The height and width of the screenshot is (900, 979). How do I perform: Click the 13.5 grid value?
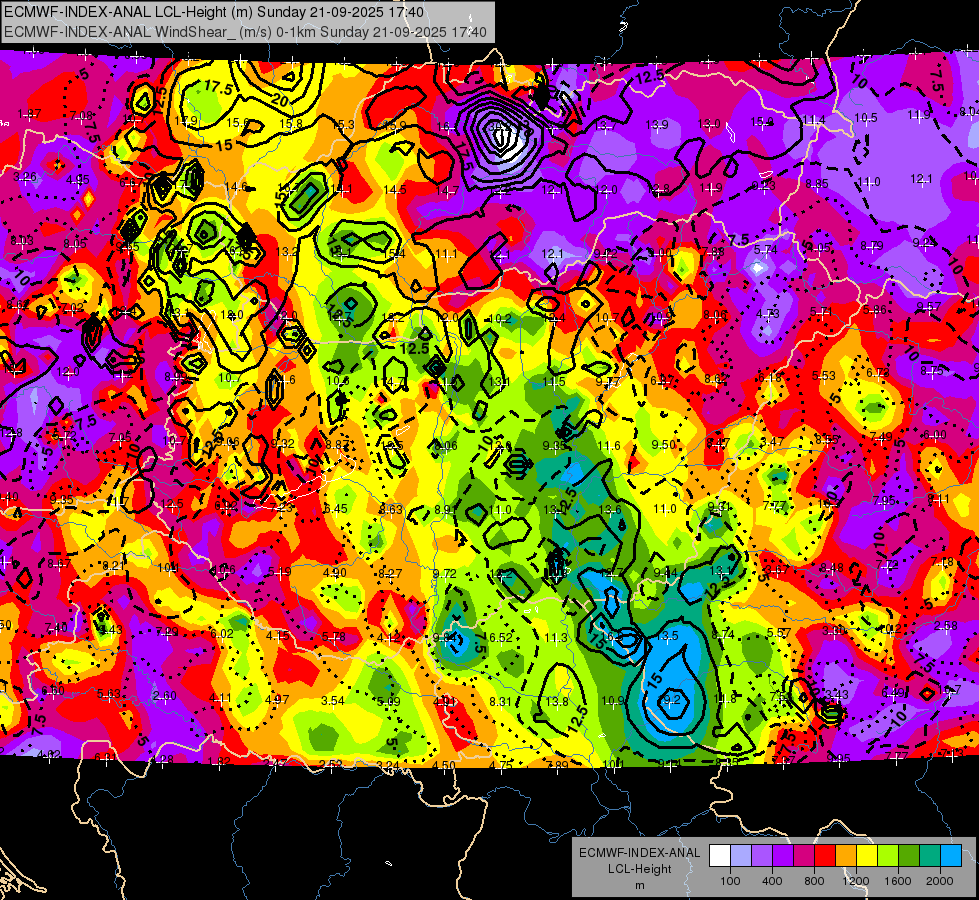click(667, 636)
